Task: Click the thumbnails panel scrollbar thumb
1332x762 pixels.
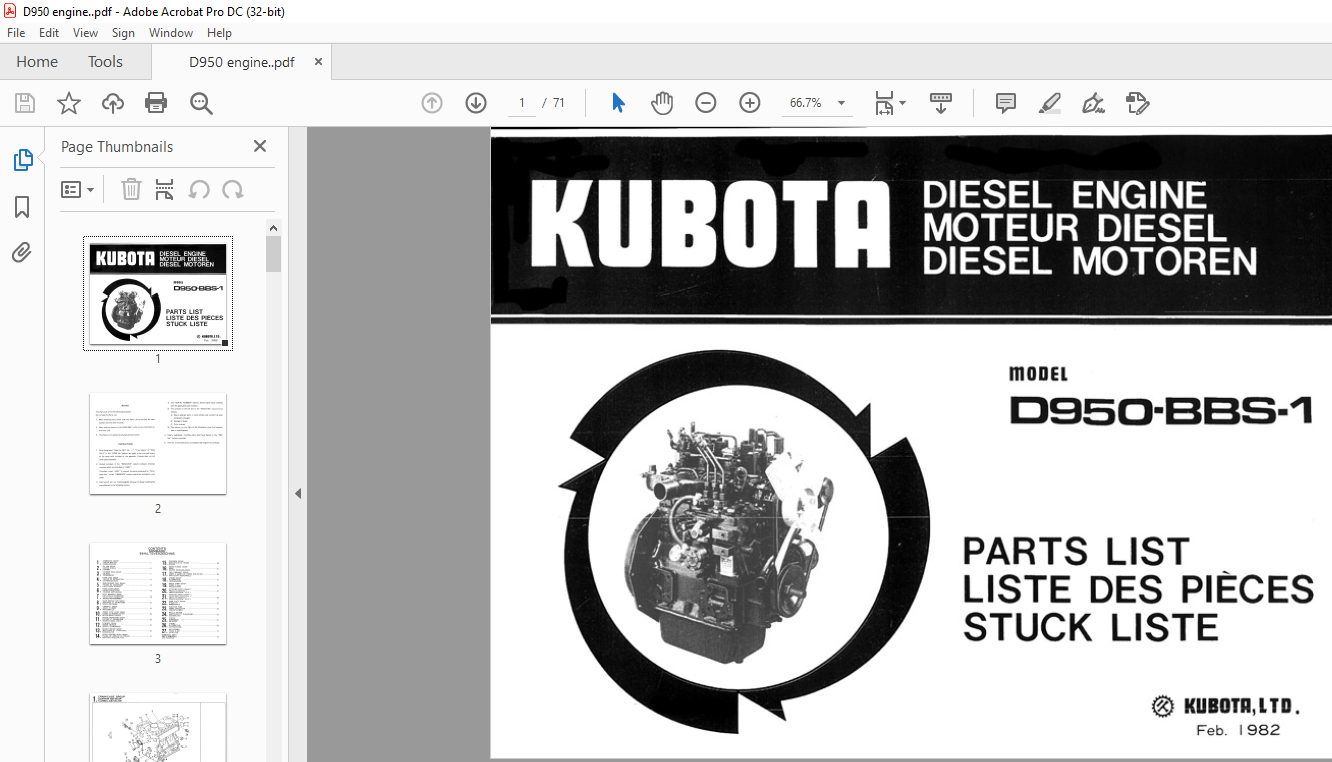Action: (274, 254)
